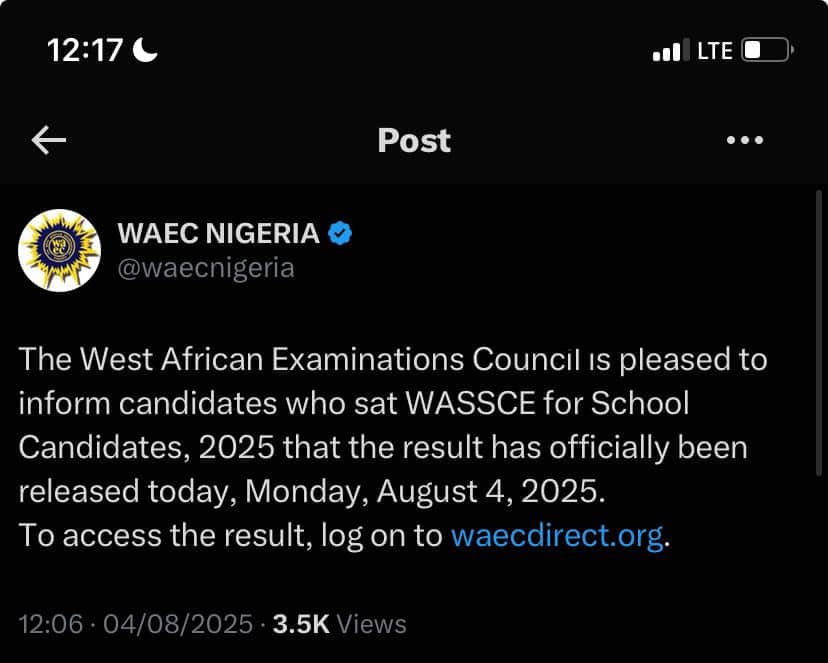Tap the 04/08/2025 post date
The image size is (828, 663).
click(178, 624)
